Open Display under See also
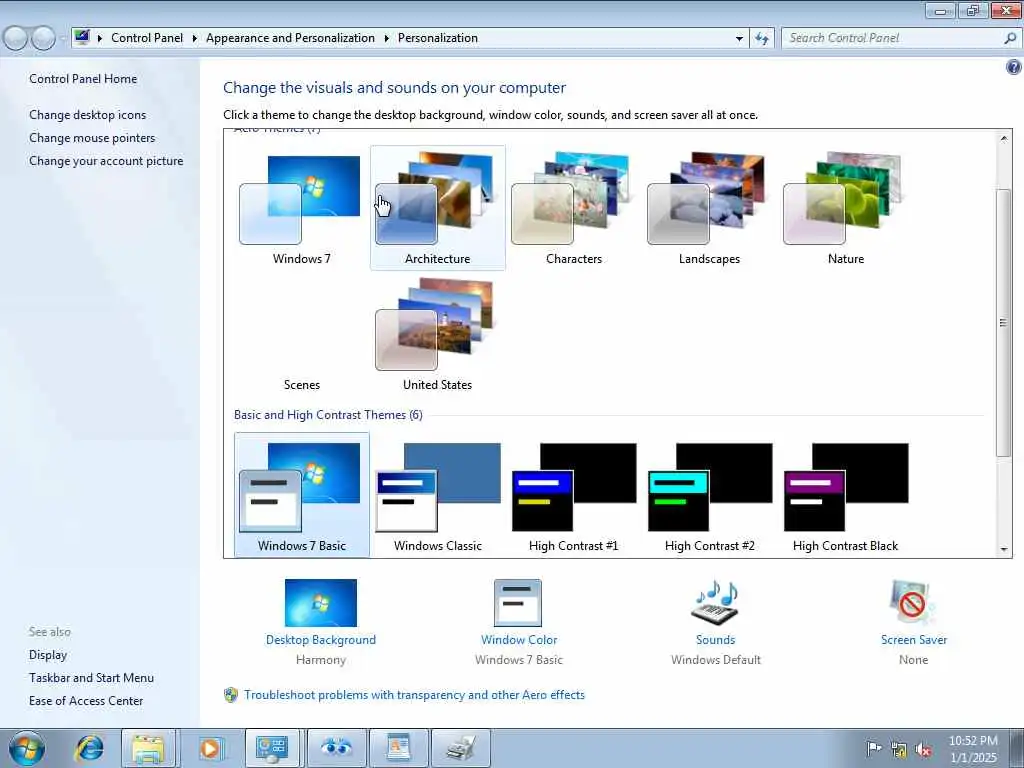This screenshot has width=1024, height=768. click(48, 655)
